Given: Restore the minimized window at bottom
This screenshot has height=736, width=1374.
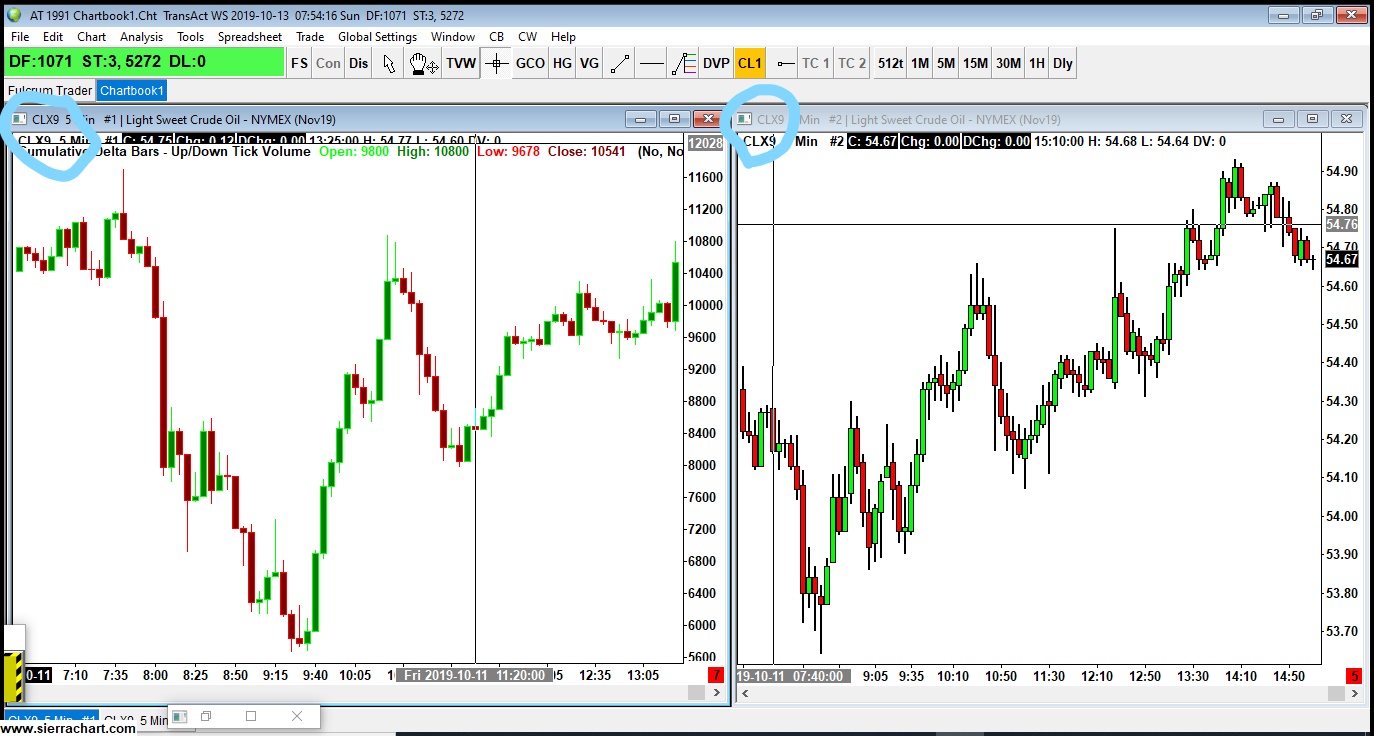Looking at the screenshot, I should click(x=206, y=716).
